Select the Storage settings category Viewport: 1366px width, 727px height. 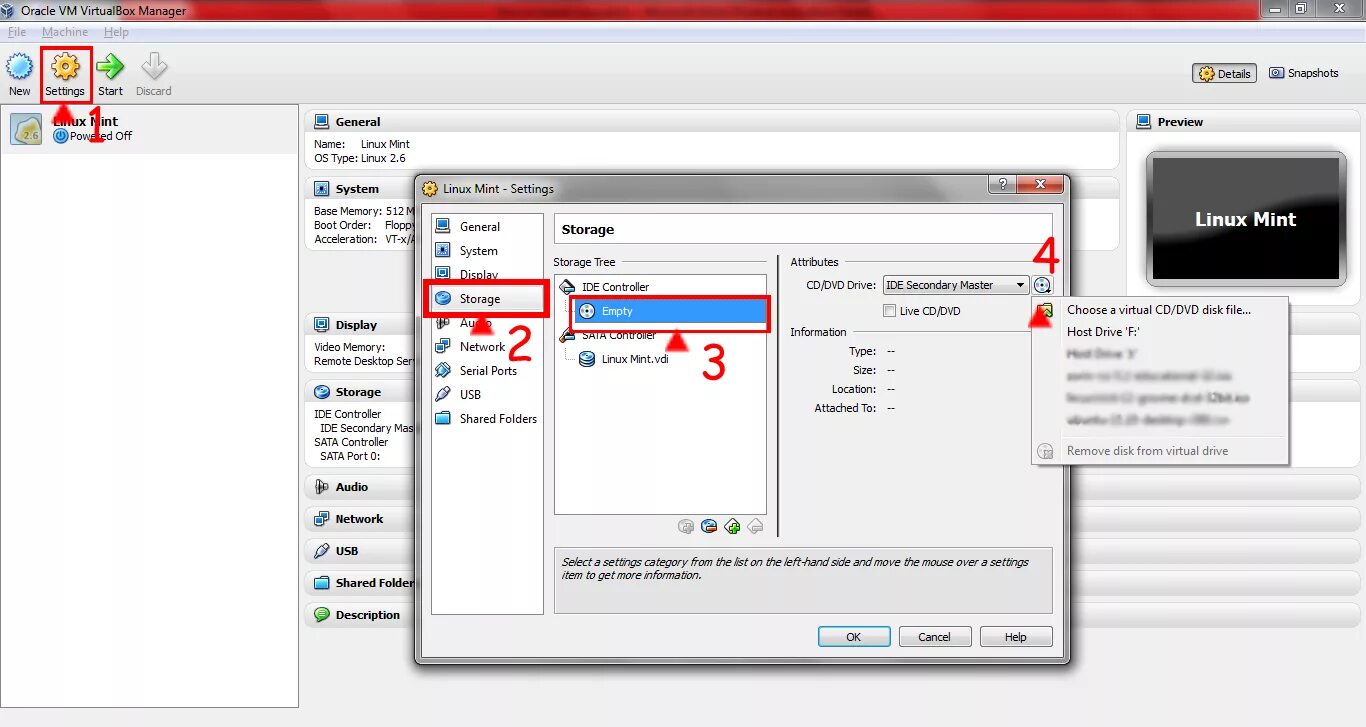486,299
